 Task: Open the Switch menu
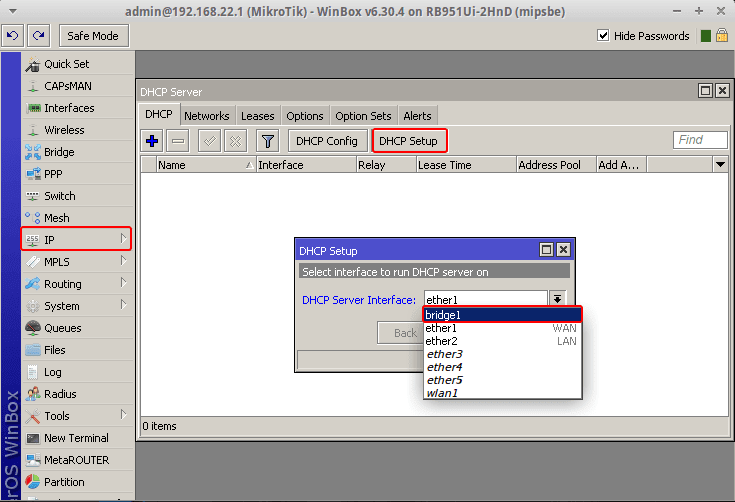[77, 196]
